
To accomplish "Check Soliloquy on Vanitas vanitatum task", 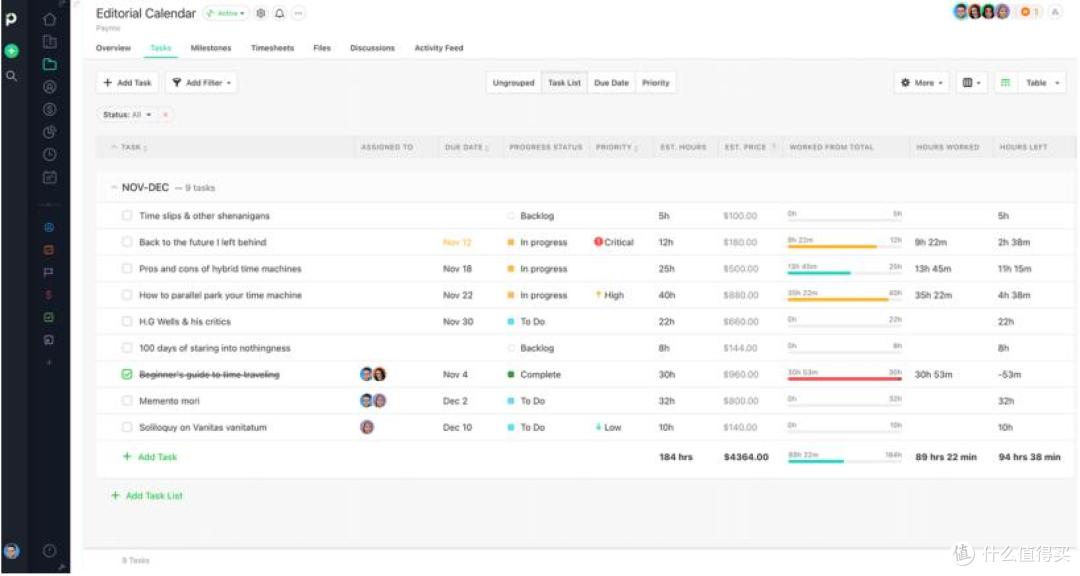I will click(x=127, y=427).
